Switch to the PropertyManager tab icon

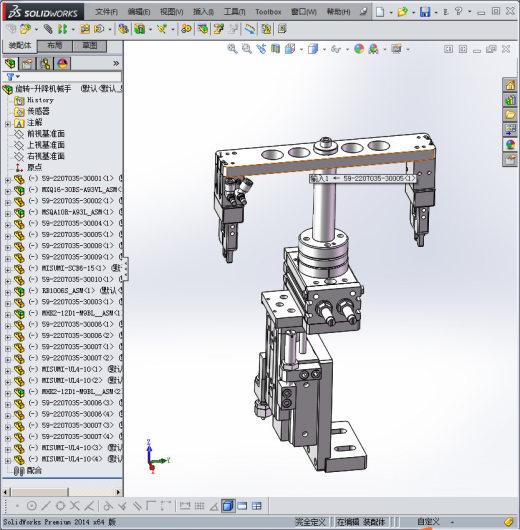(x=27, y=64)
